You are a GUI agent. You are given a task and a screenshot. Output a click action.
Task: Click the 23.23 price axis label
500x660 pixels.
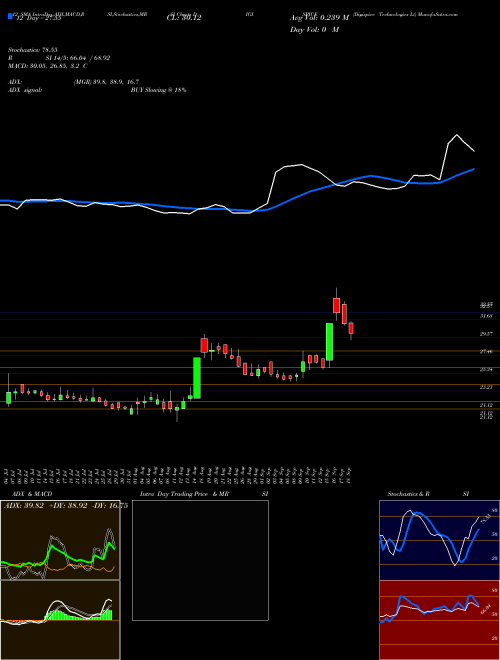487,387
